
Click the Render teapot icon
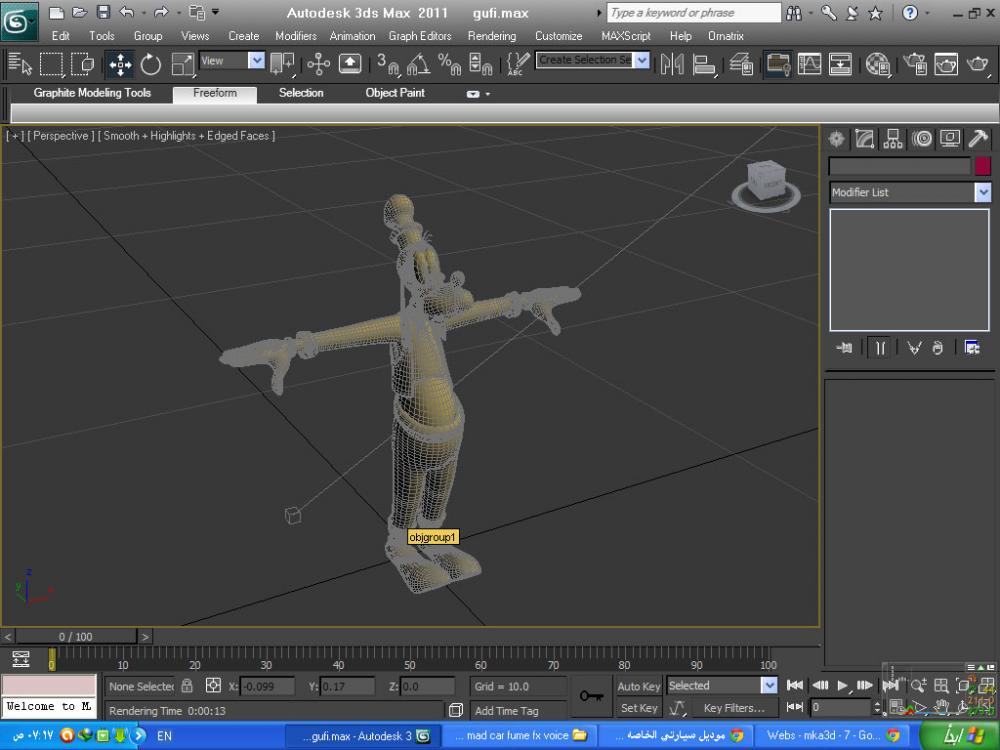(x=977, y=64)
